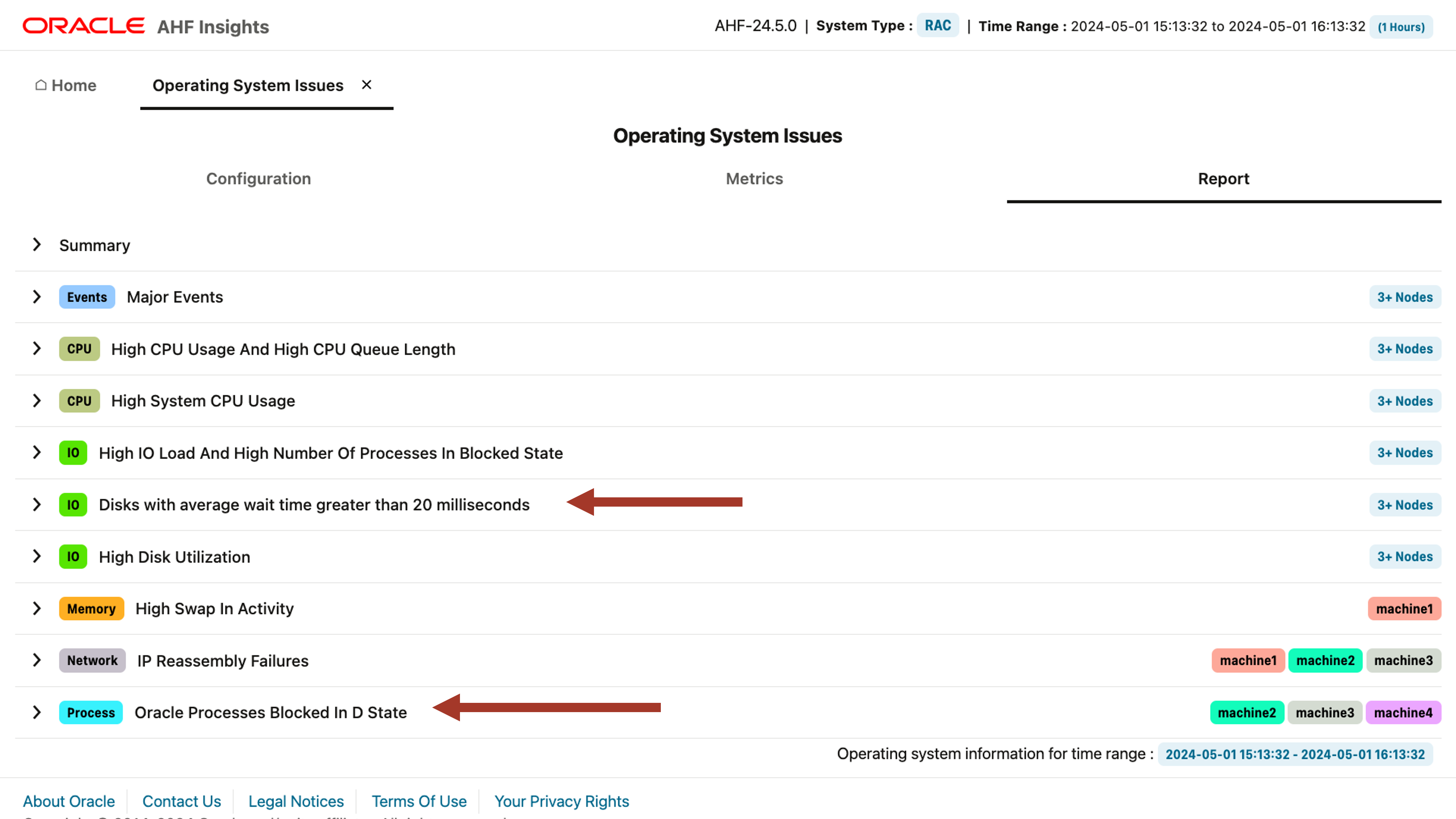Click the CPU badge for High System CPU Usage
The width and height of the screenshot is (1456, 819).
(78, 401)
